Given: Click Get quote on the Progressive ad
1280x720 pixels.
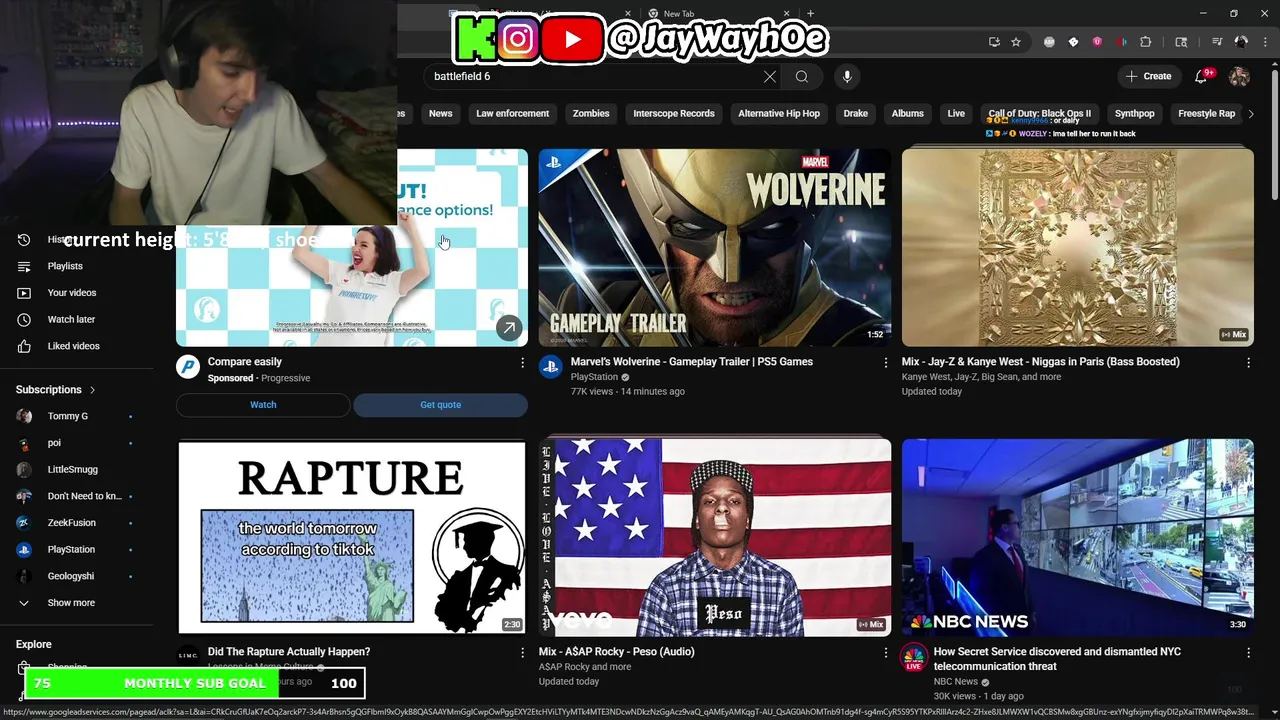Looking at the screenshot, I should click(440, 405).
